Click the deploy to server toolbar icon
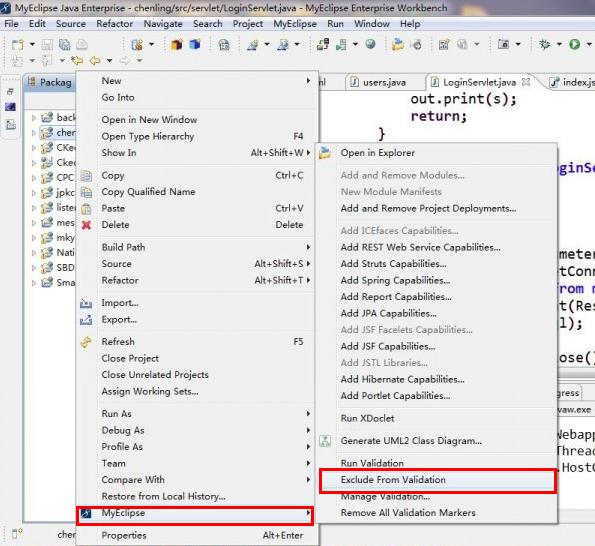 (x=323, y=45)
